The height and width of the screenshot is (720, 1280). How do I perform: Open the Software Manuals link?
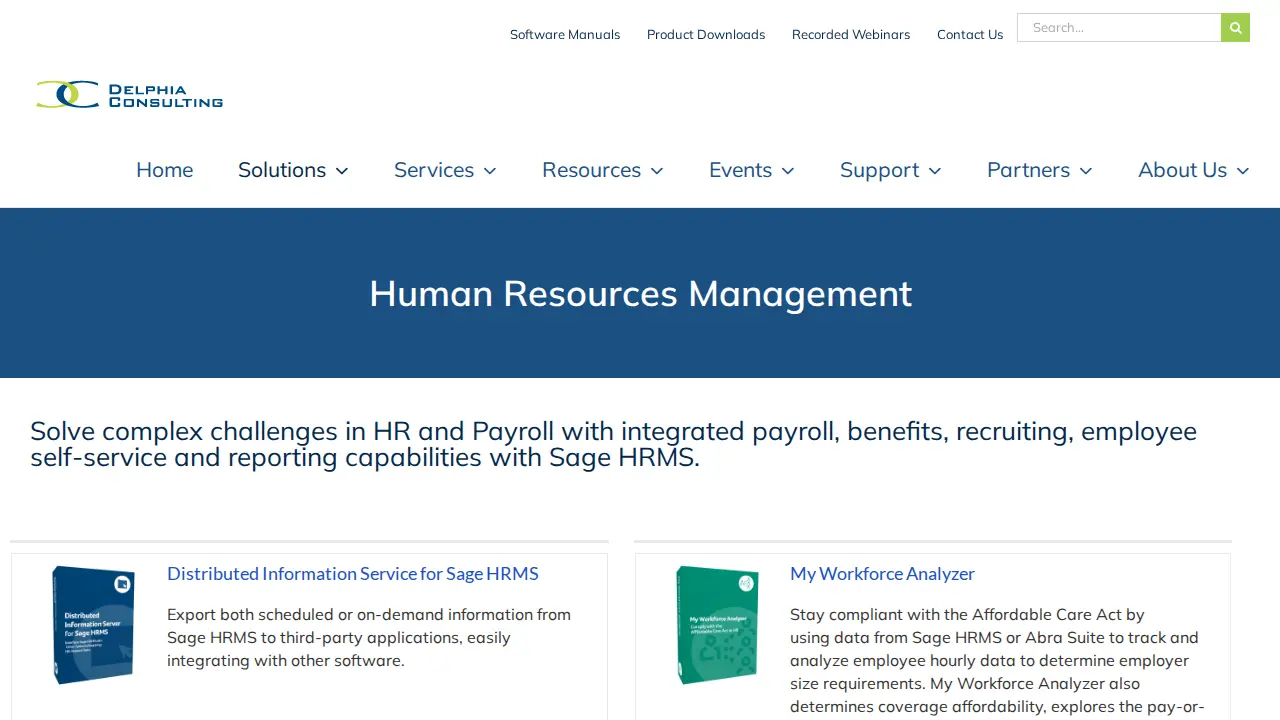click(x=565, y=35)
